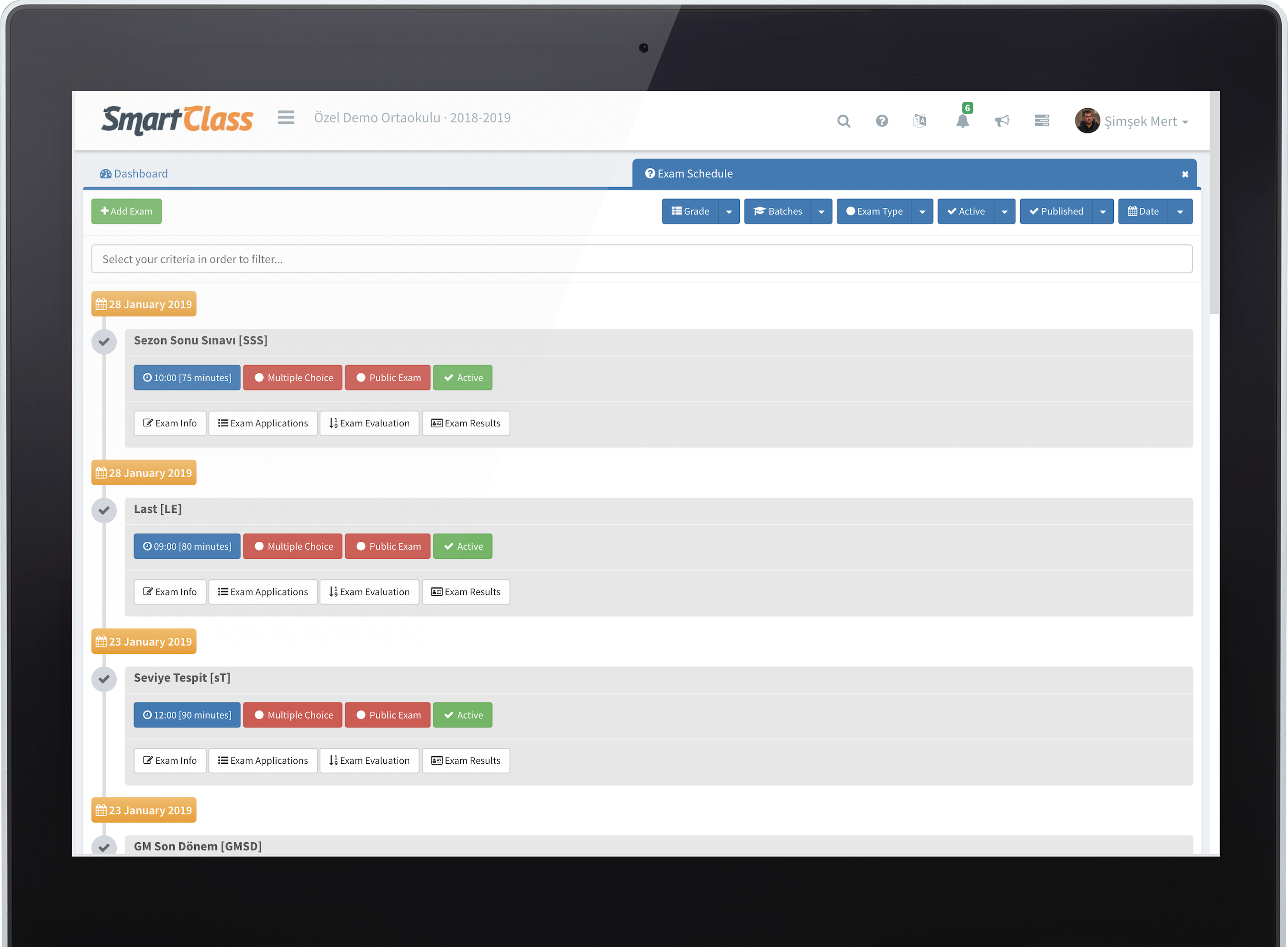Open Exam Evaluation for Last [LE]

(x=370, y=592)
